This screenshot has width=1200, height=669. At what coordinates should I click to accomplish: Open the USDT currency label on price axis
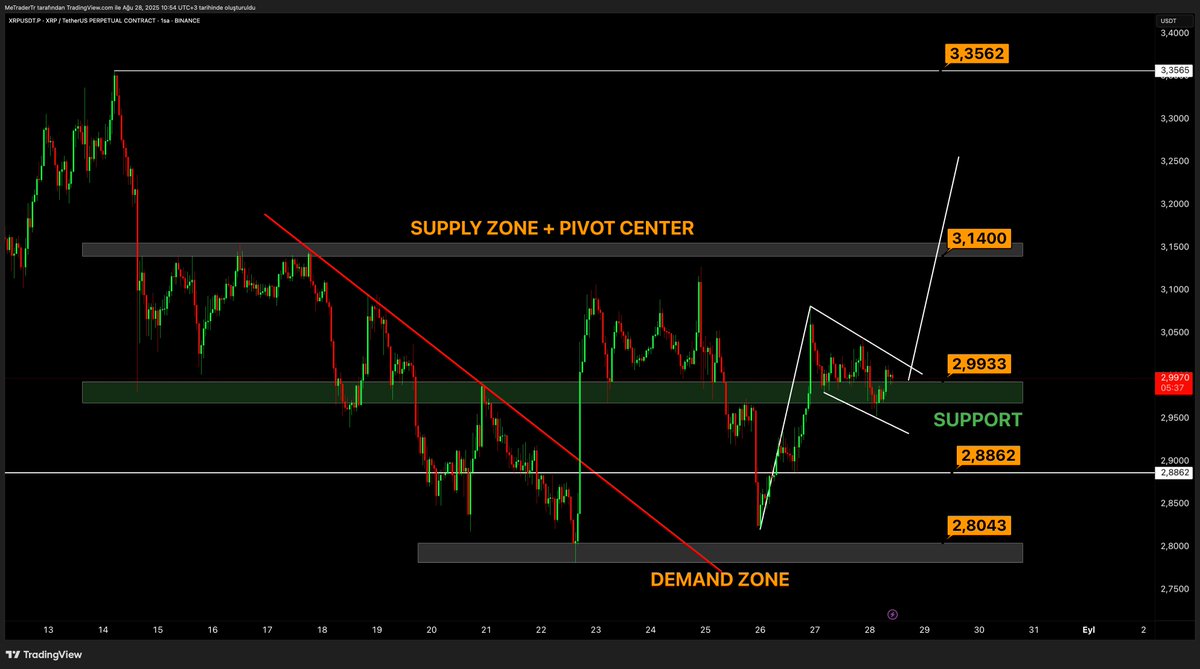[1168, 20]
